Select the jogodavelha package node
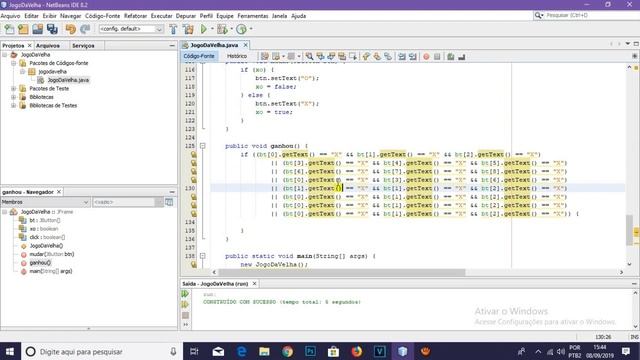 52,72
